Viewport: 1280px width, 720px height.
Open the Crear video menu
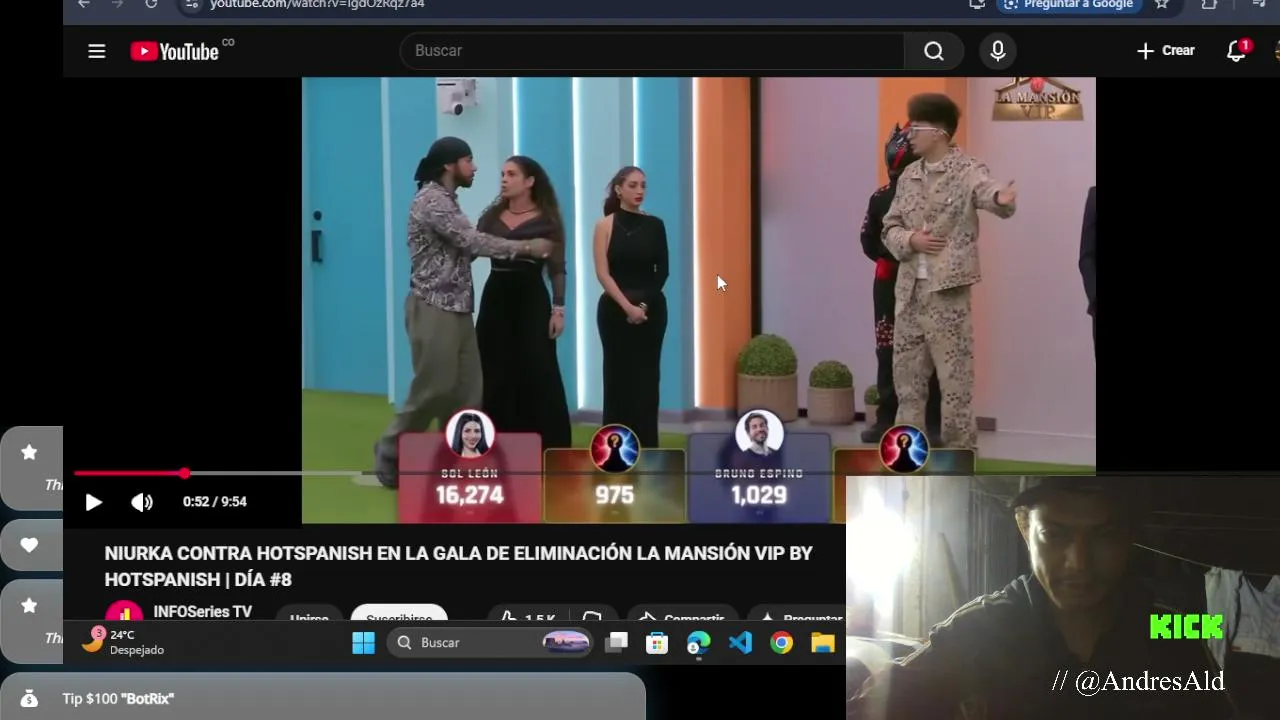point(1165,51)
